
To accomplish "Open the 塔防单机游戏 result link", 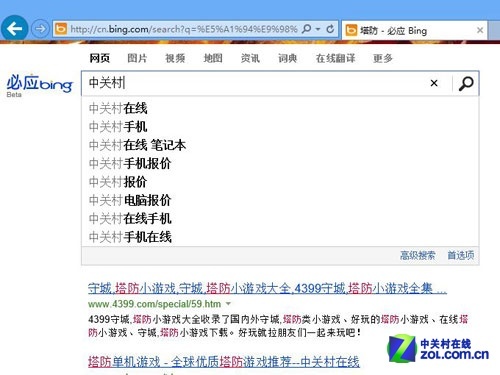I will [x=224, y=362].
